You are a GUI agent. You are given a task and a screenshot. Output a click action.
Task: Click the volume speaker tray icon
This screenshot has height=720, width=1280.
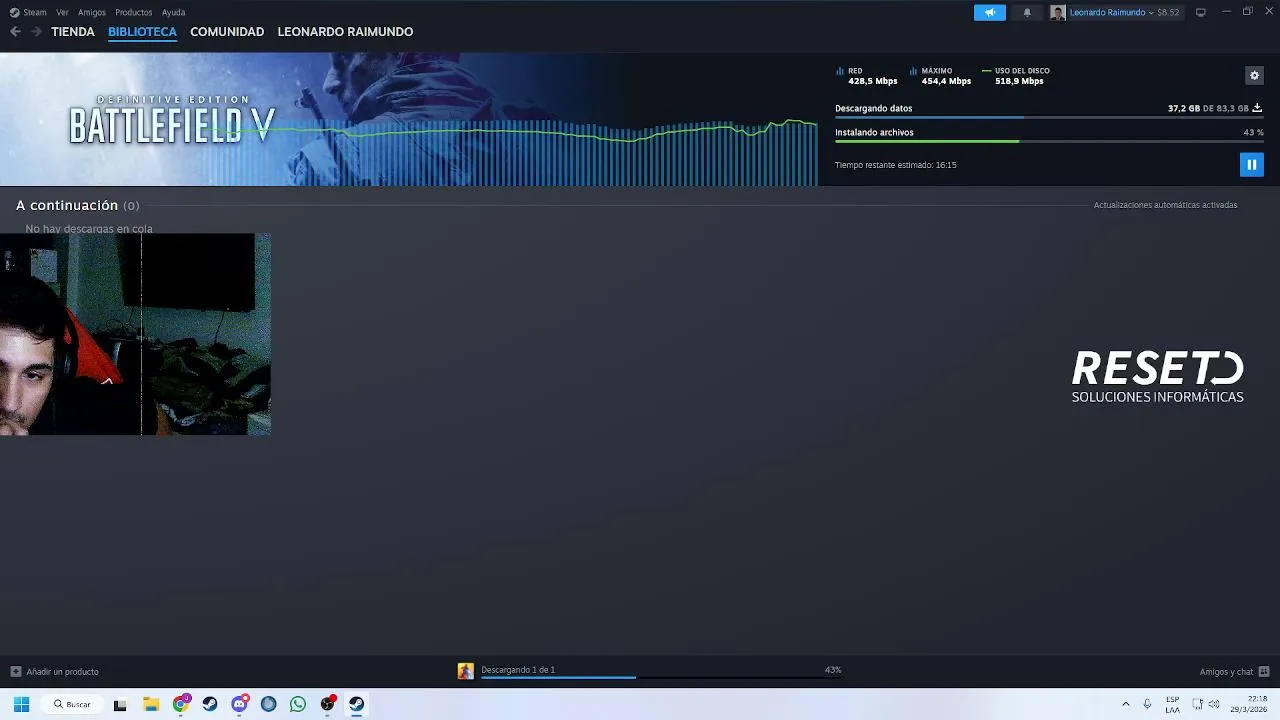point(1214,704)
